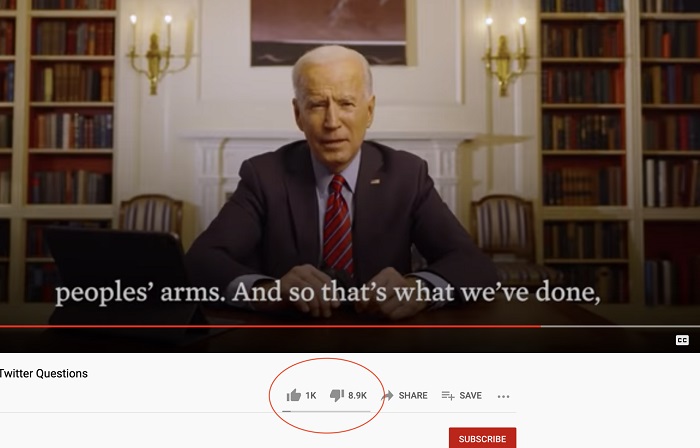This screenshot has height=448, width=700.
Task: Jump to the very start of the timeline
Action: pyautogui.click(x=1, y=326)
